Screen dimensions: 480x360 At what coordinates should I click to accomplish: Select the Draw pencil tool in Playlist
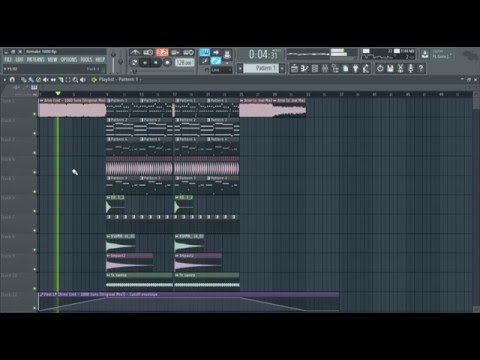(x=23, y=80)
